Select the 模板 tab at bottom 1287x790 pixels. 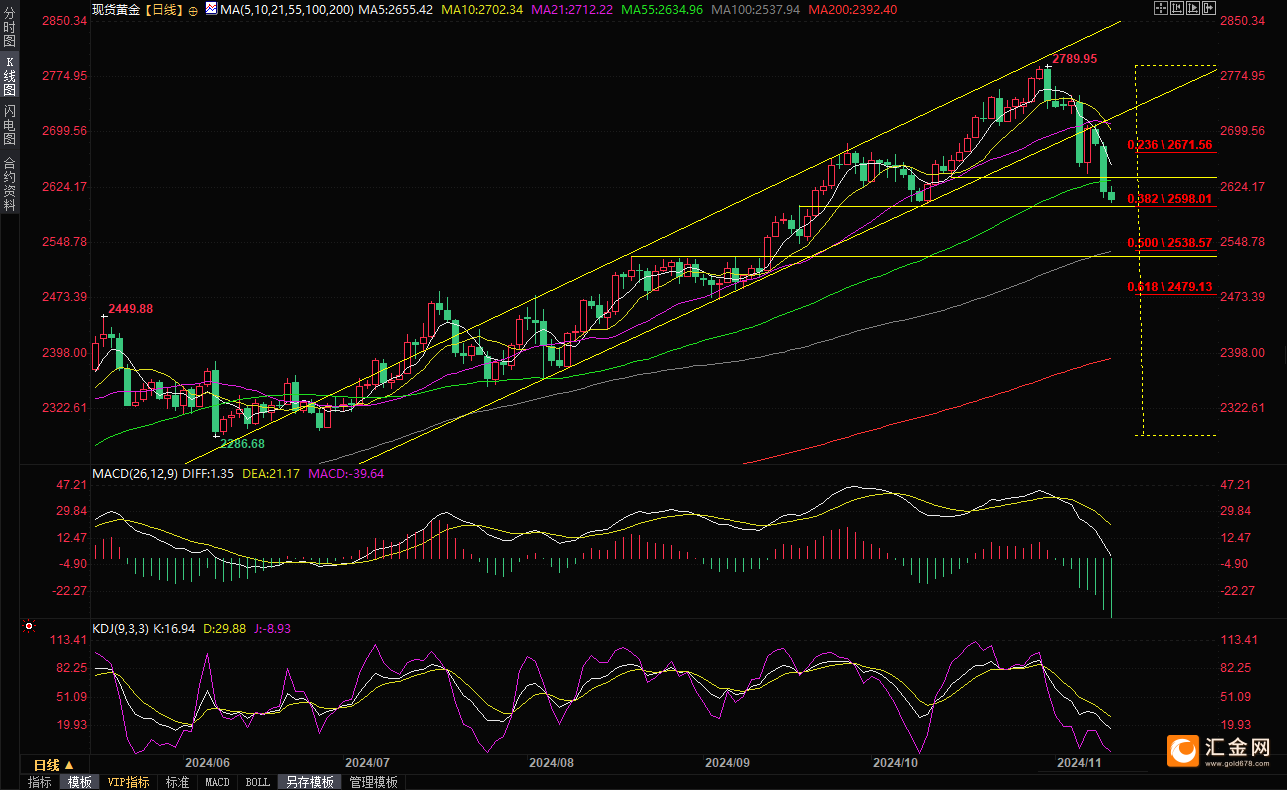point(79,782)
